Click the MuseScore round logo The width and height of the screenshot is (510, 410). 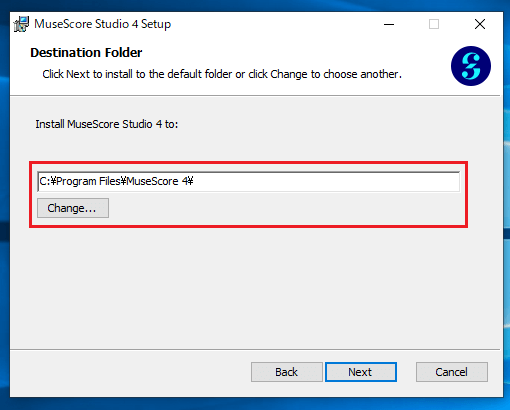[471, 66]
